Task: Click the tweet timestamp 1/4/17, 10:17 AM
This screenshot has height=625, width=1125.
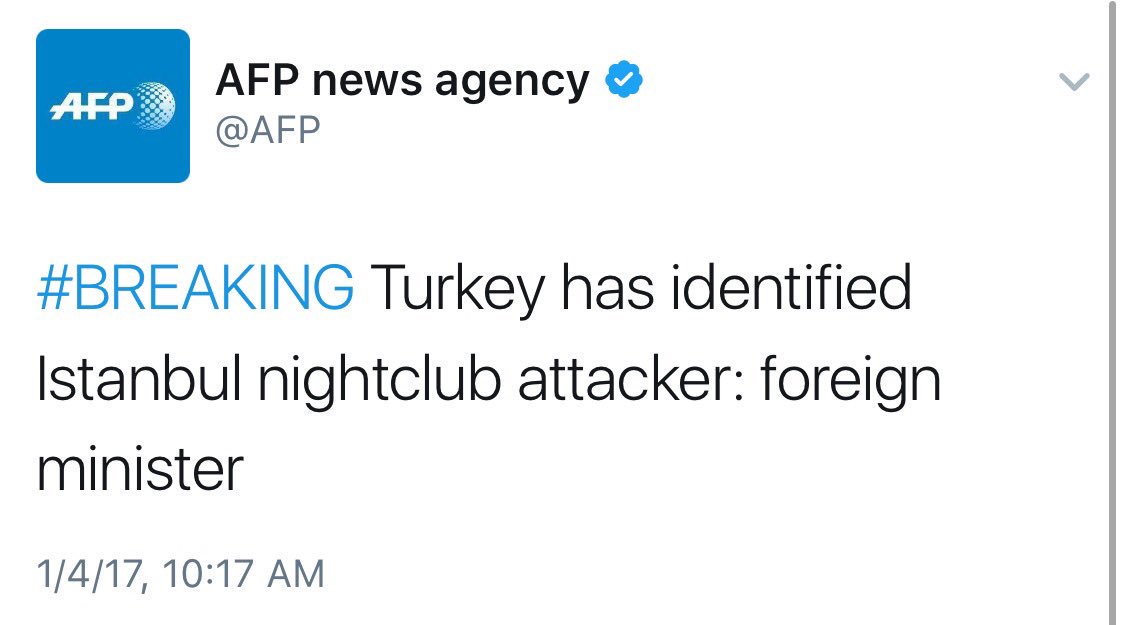Action: point(181,574)
